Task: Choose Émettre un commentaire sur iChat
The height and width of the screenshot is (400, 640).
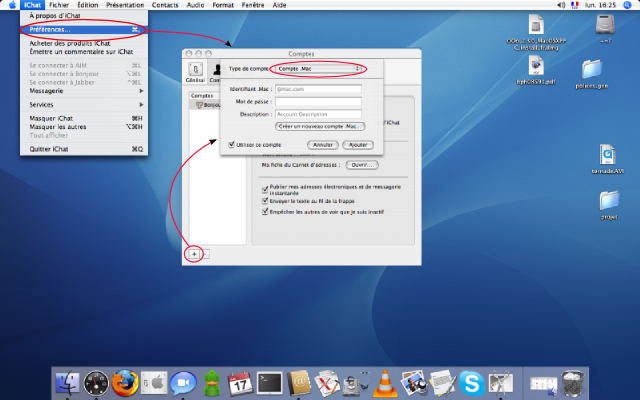Action: coord(84,51)
